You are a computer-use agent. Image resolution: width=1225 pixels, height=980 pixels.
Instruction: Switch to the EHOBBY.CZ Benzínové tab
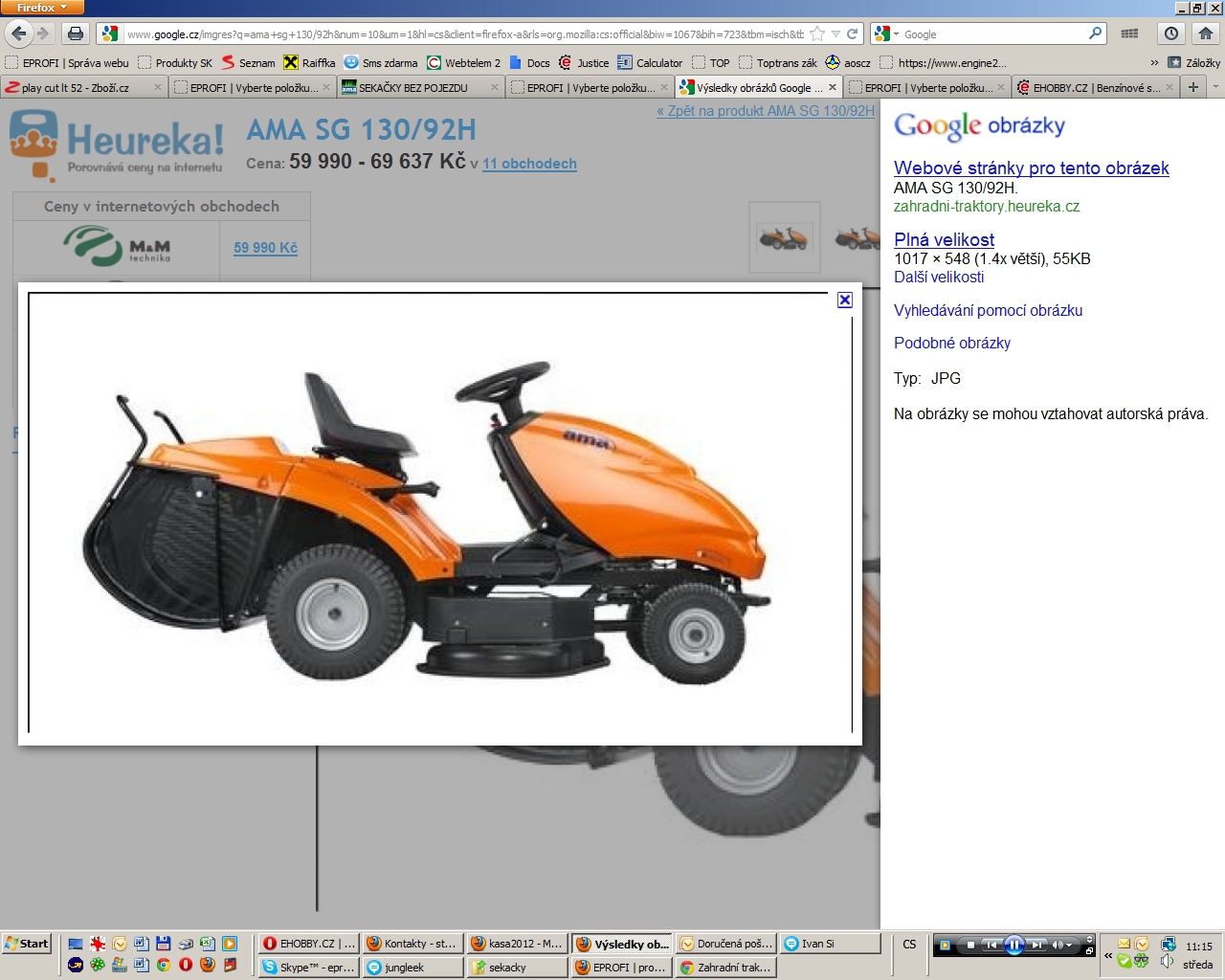pyautogui.click(x=1097, y=87)
